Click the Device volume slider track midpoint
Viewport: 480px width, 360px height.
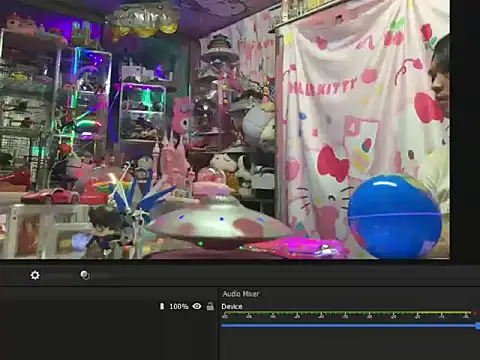point(349,326)
